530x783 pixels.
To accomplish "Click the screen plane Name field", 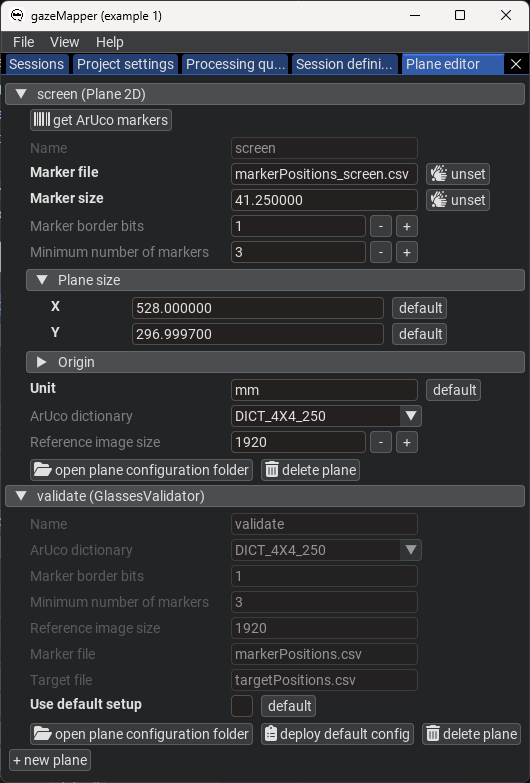I will coord(324,148).
